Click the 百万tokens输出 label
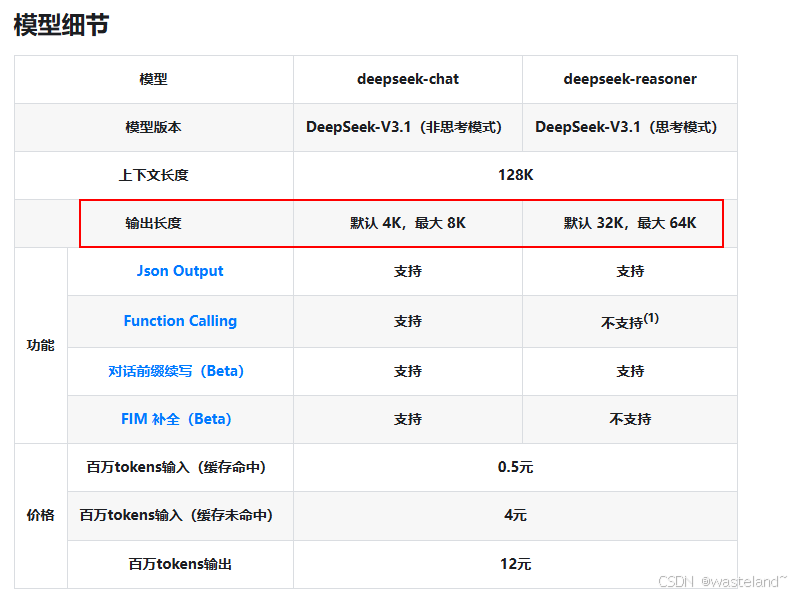805x597 pixels. click(180, 564)
